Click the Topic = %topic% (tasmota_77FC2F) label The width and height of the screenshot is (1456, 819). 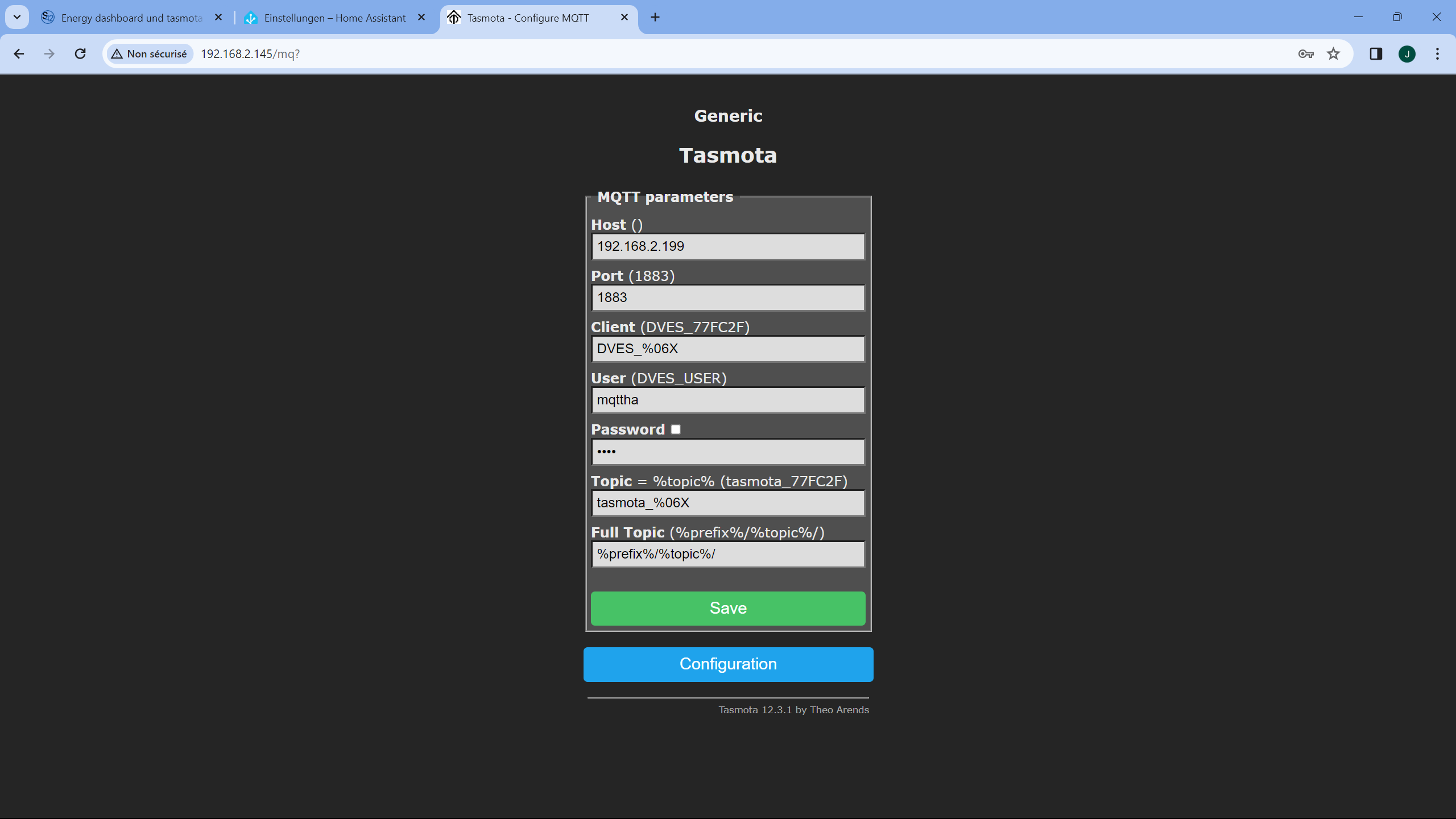(x=719, y=481)
